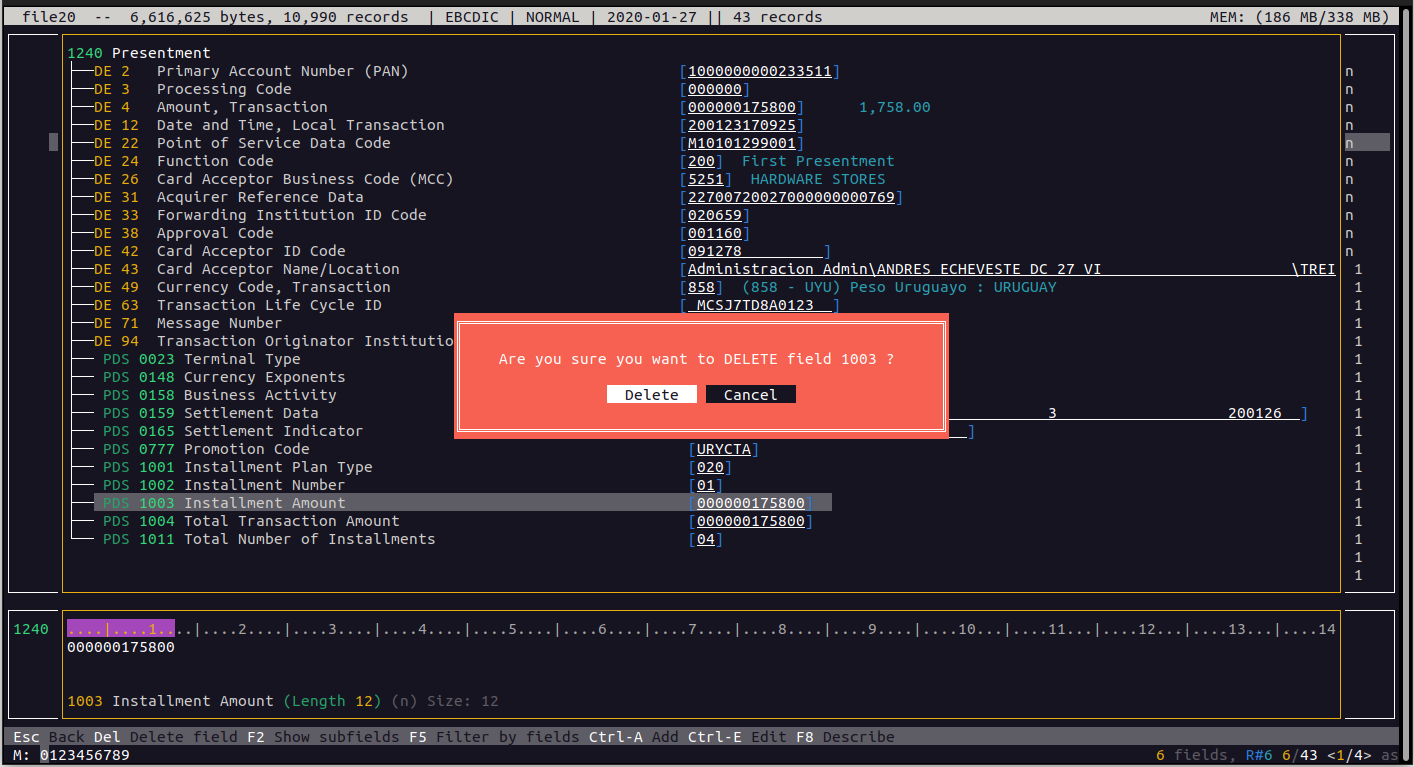
Task: Click the F8 Describe shortcut in footer
Action: [845, 737]
